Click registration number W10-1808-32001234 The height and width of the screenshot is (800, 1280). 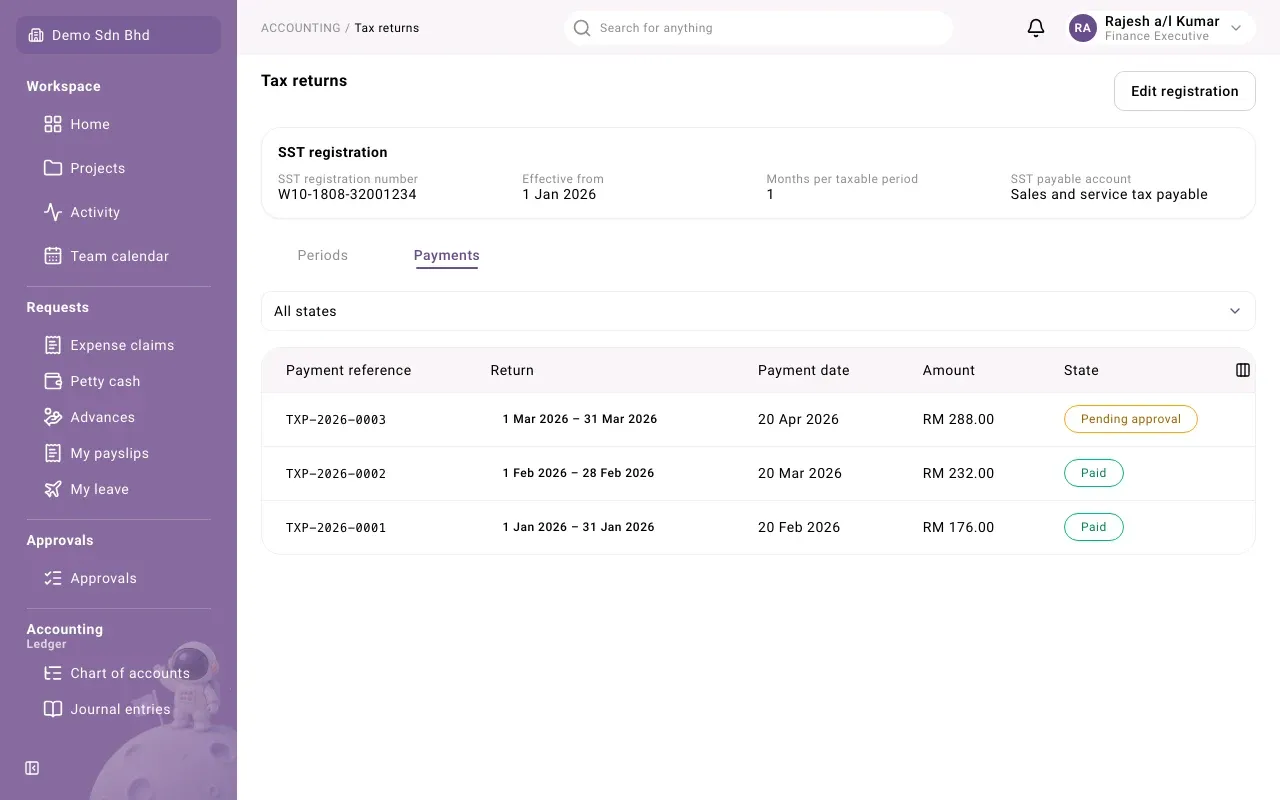tap(347, 194)
